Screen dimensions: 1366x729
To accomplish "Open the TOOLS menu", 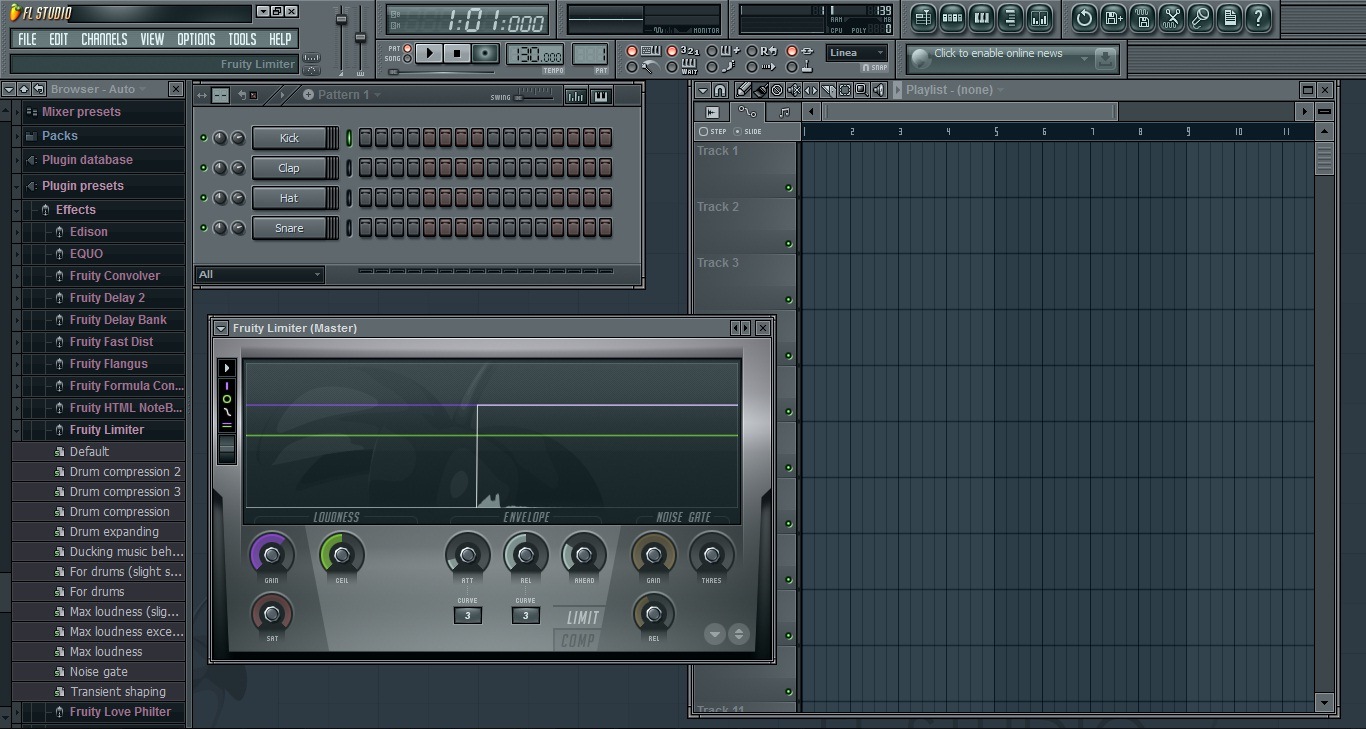I will (242, 39).
